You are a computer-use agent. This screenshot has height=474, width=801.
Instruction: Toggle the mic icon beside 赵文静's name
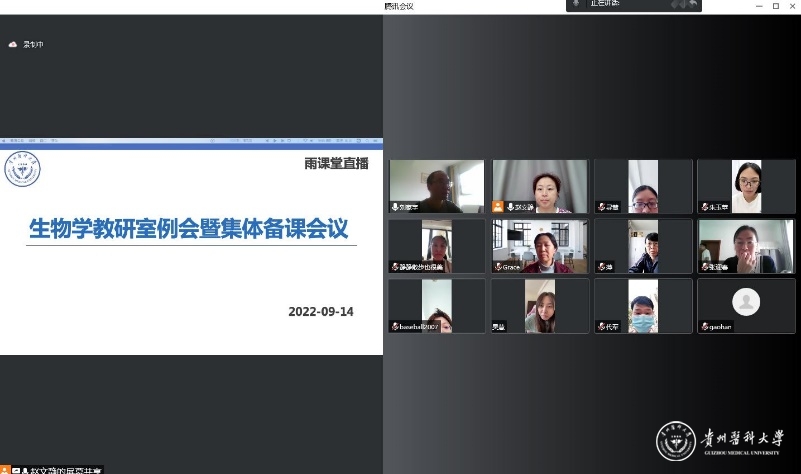[x=511, y=207]
